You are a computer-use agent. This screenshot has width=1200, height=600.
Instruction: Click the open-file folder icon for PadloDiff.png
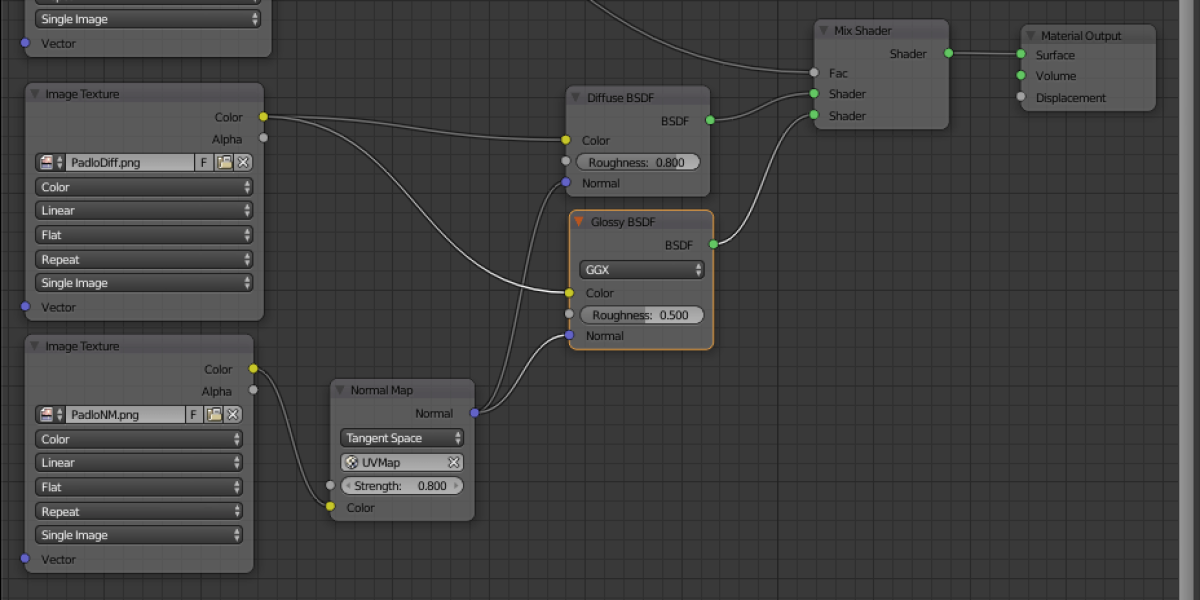point(224,162)
